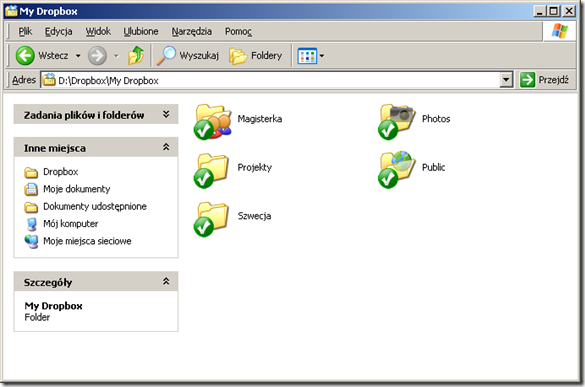Open the forward history dropdown arrow

pyautogui.click(x=116, y=56)
